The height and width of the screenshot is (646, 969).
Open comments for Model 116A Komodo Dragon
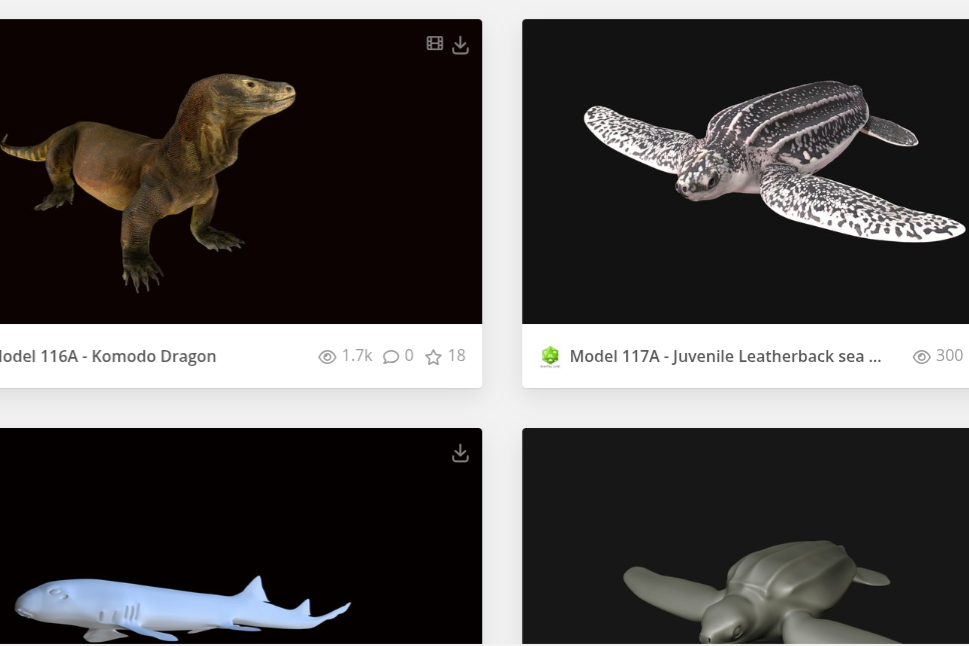pos(391,357)
